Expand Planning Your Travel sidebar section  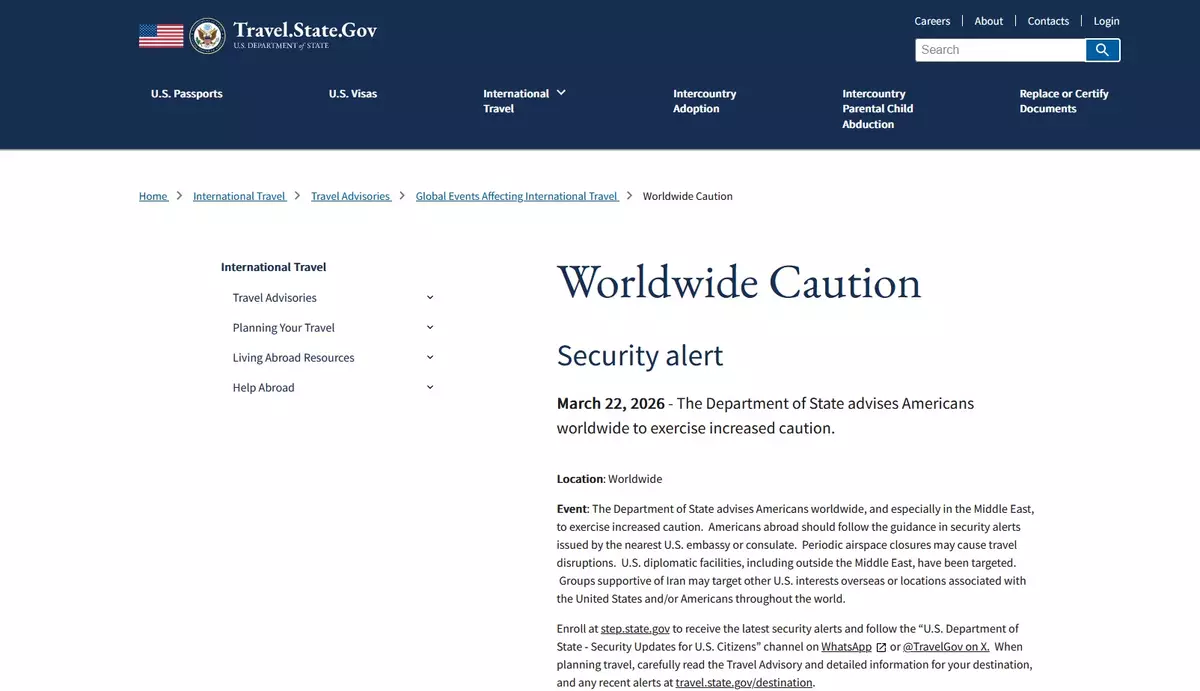pos(430,328)
